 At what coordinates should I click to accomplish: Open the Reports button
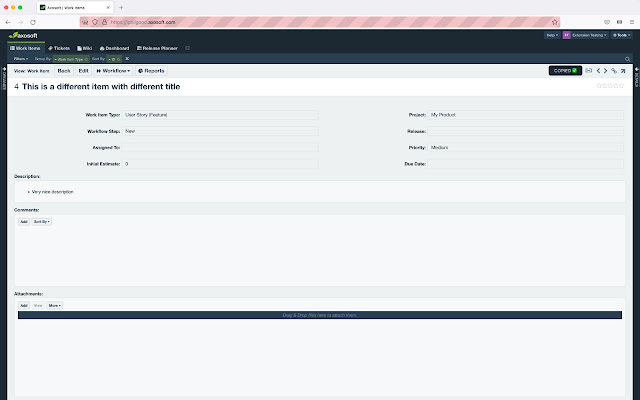pyautogui.click(x=151, y=71)
